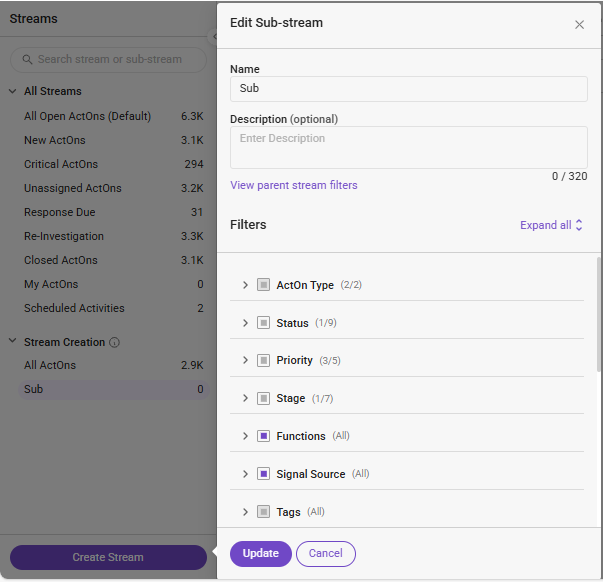
Task: Expand the Tags filter chevron
Action: pos(245,512)
